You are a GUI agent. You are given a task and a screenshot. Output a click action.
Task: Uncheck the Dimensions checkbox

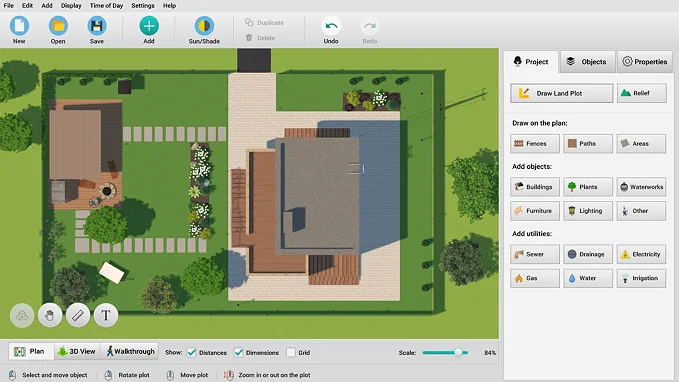(x=239, y=353)
